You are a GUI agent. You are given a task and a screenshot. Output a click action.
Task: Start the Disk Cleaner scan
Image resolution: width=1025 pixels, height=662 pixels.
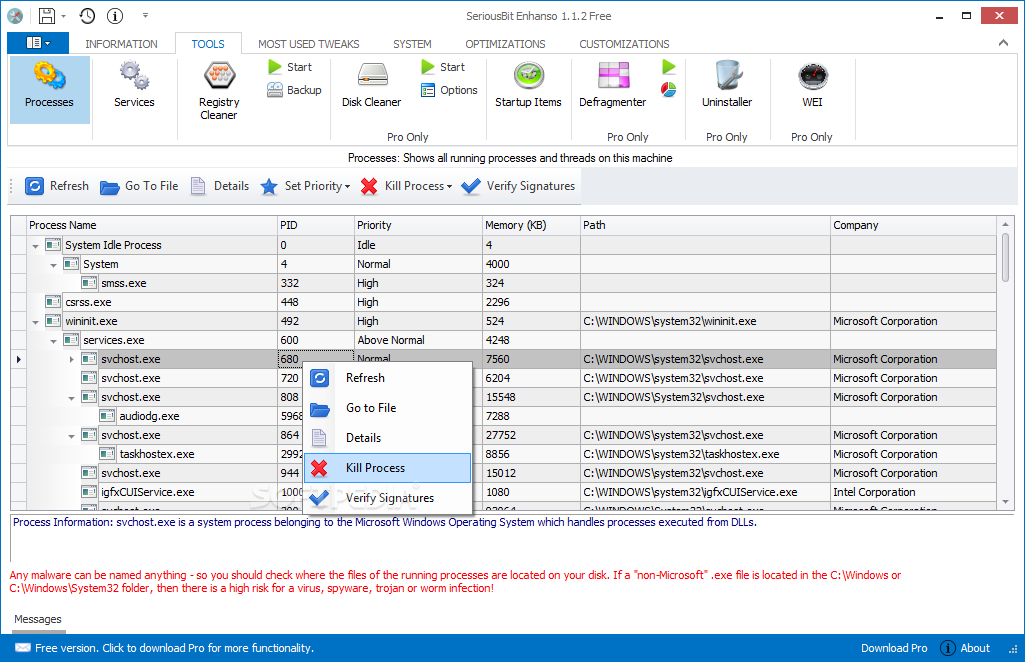443,67
